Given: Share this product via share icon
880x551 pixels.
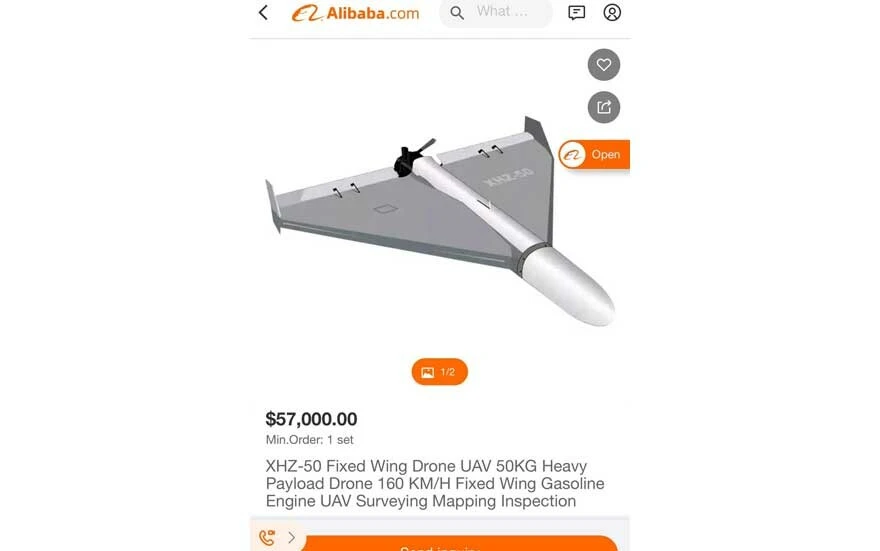Looking at the screenshot, I should click(604, 107).
